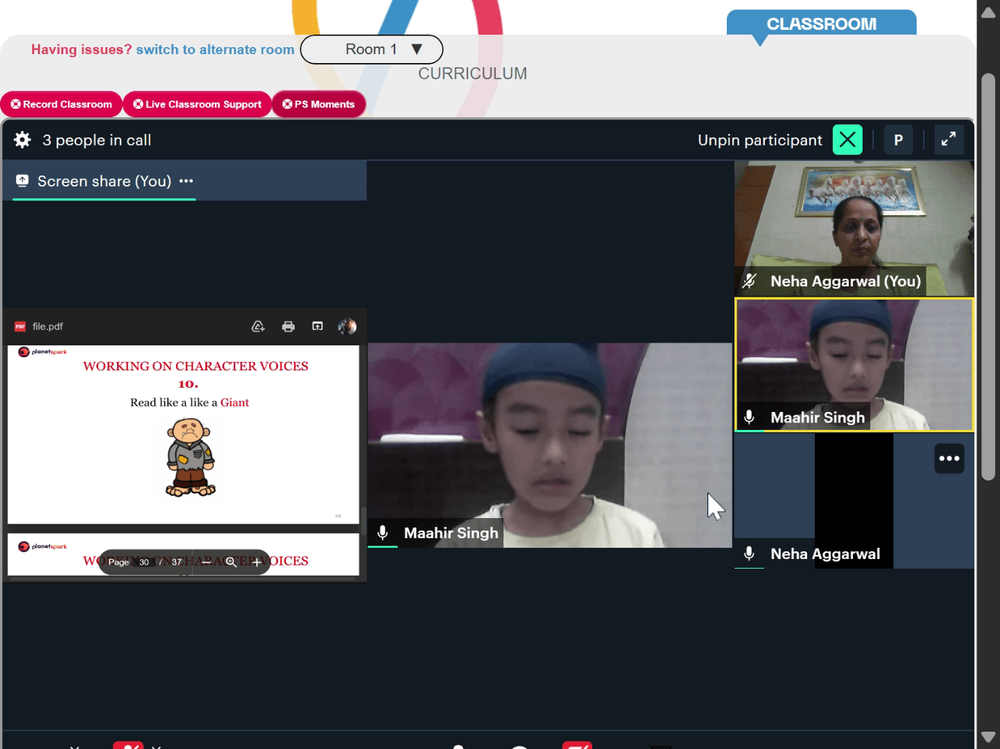Add file.pdf to Google Drive
The image size is (1000, 749).
pos(258,327)
